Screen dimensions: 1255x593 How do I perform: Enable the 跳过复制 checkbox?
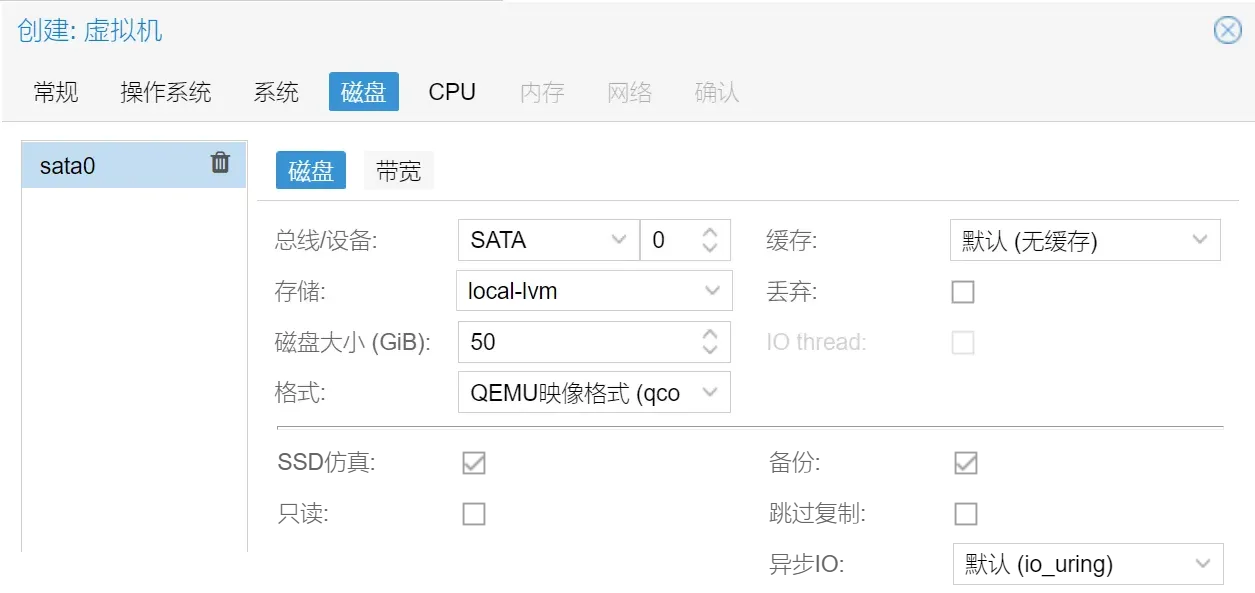[966, 514]
